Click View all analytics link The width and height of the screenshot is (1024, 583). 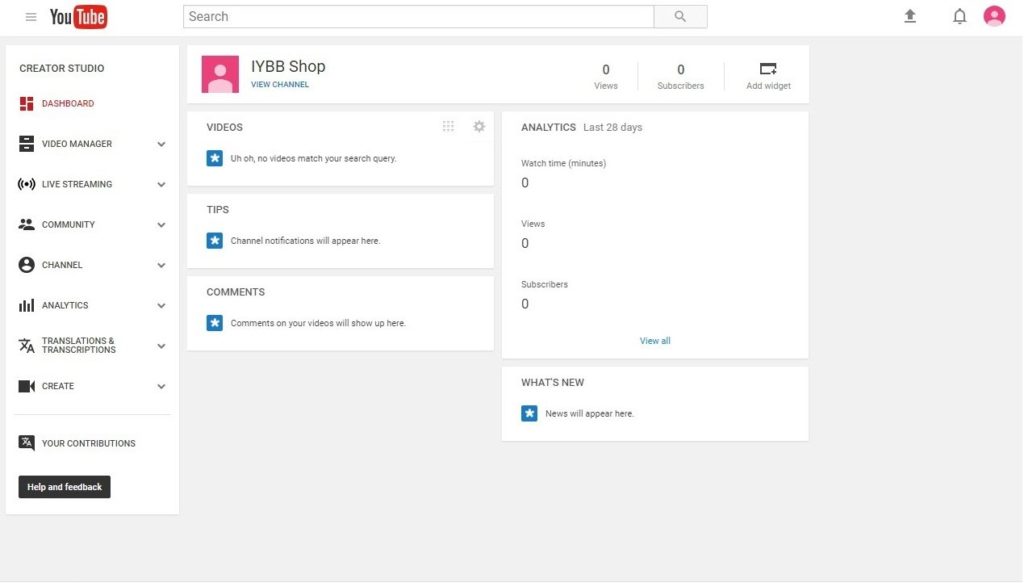coord(654,341)
